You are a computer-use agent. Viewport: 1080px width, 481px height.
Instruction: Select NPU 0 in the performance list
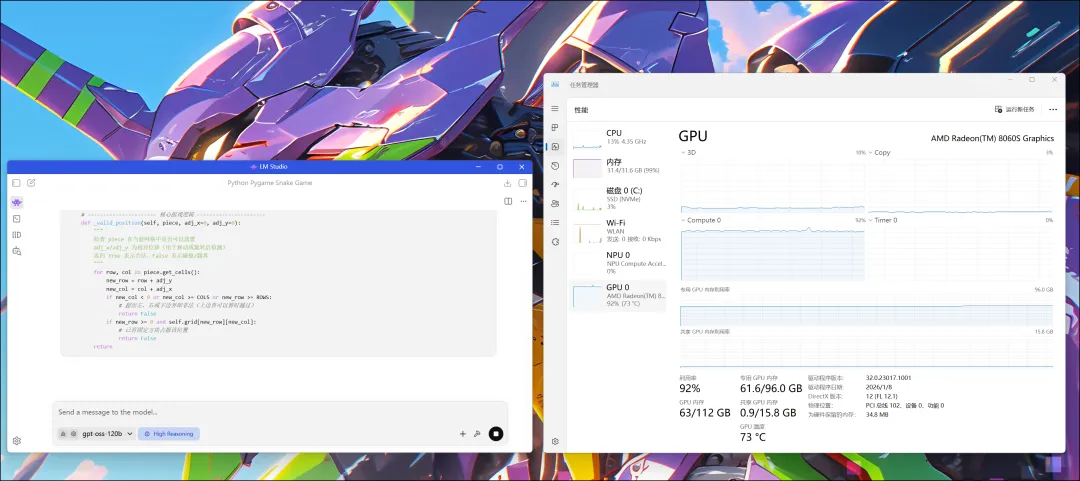pyautogui.click(x=618, y=263)
